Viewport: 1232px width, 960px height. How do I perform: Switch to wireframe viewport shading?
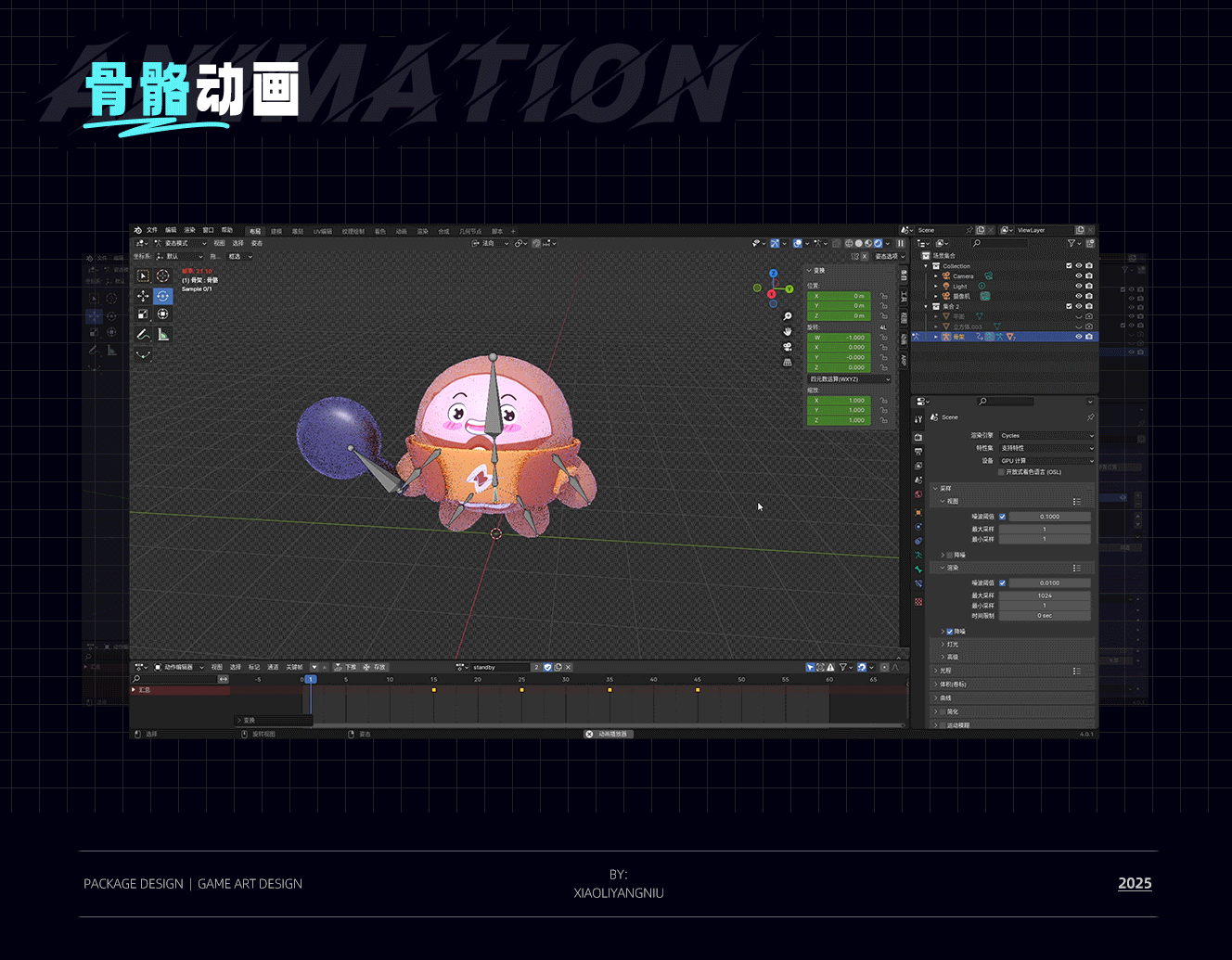pos(848,244)
